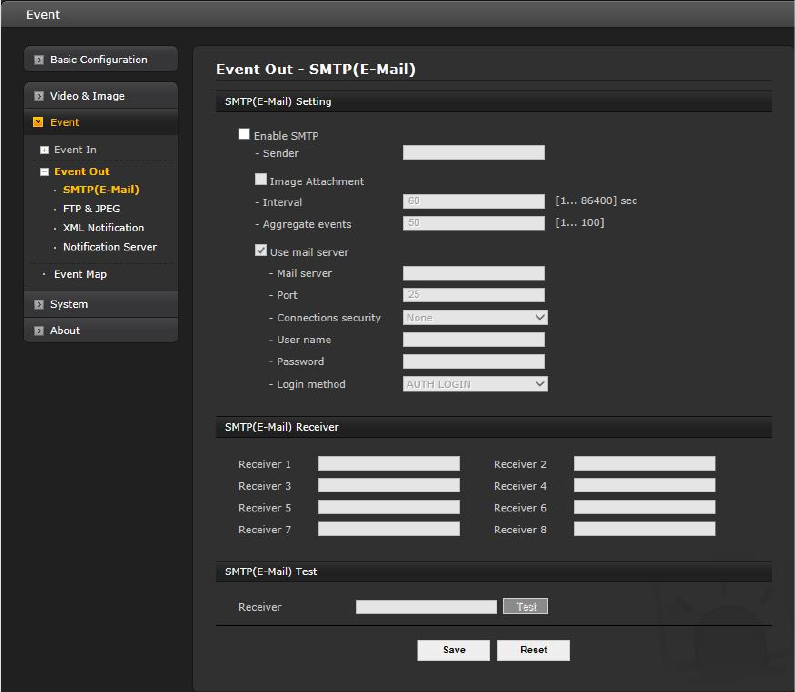The width and height of the screenshot is (795, 692).
Task: Open the Connections security dropdown
Action: (475, 318)
